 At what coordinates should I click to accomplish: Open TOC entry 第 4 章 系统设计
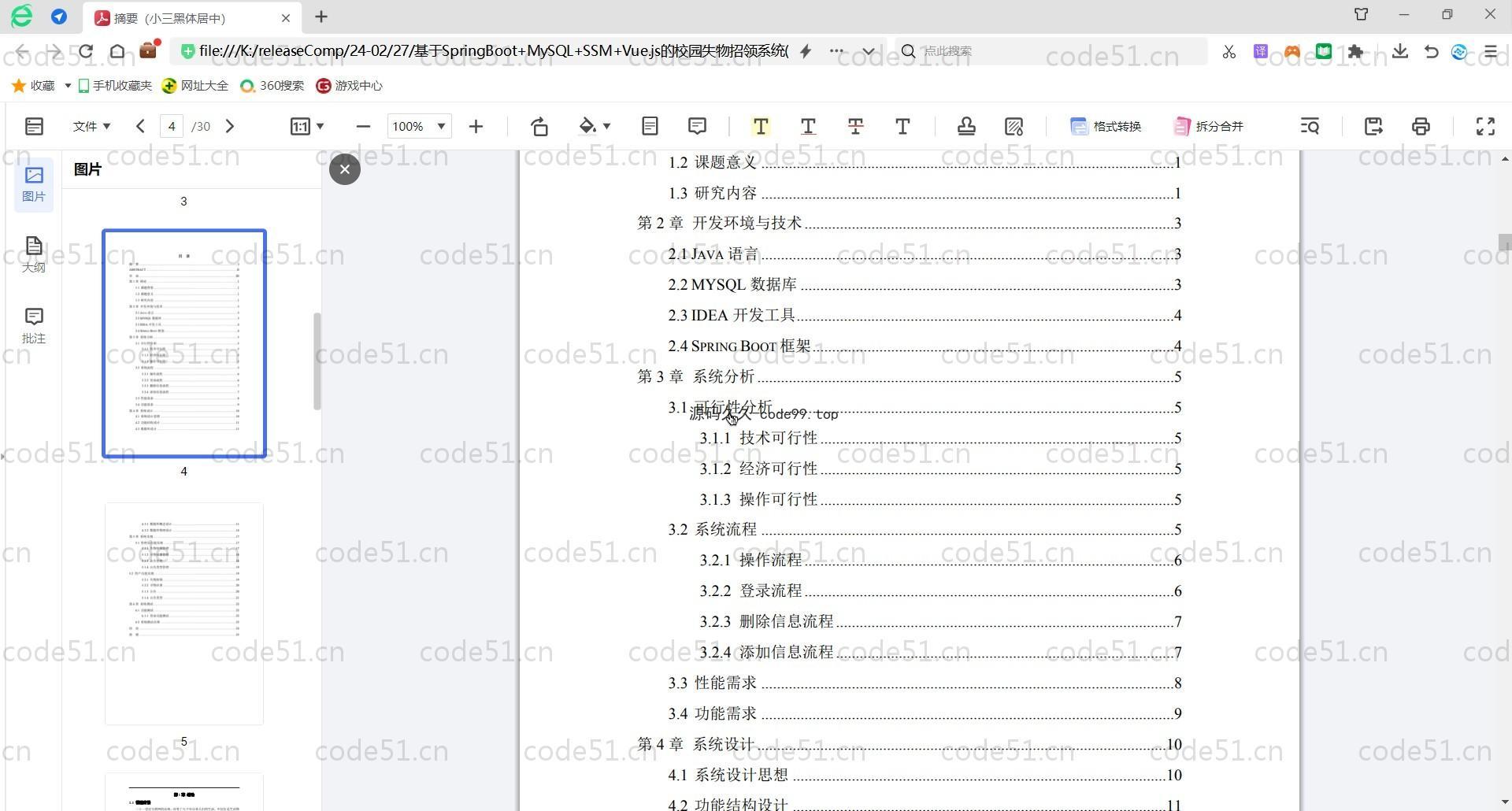tap(909, 744)
